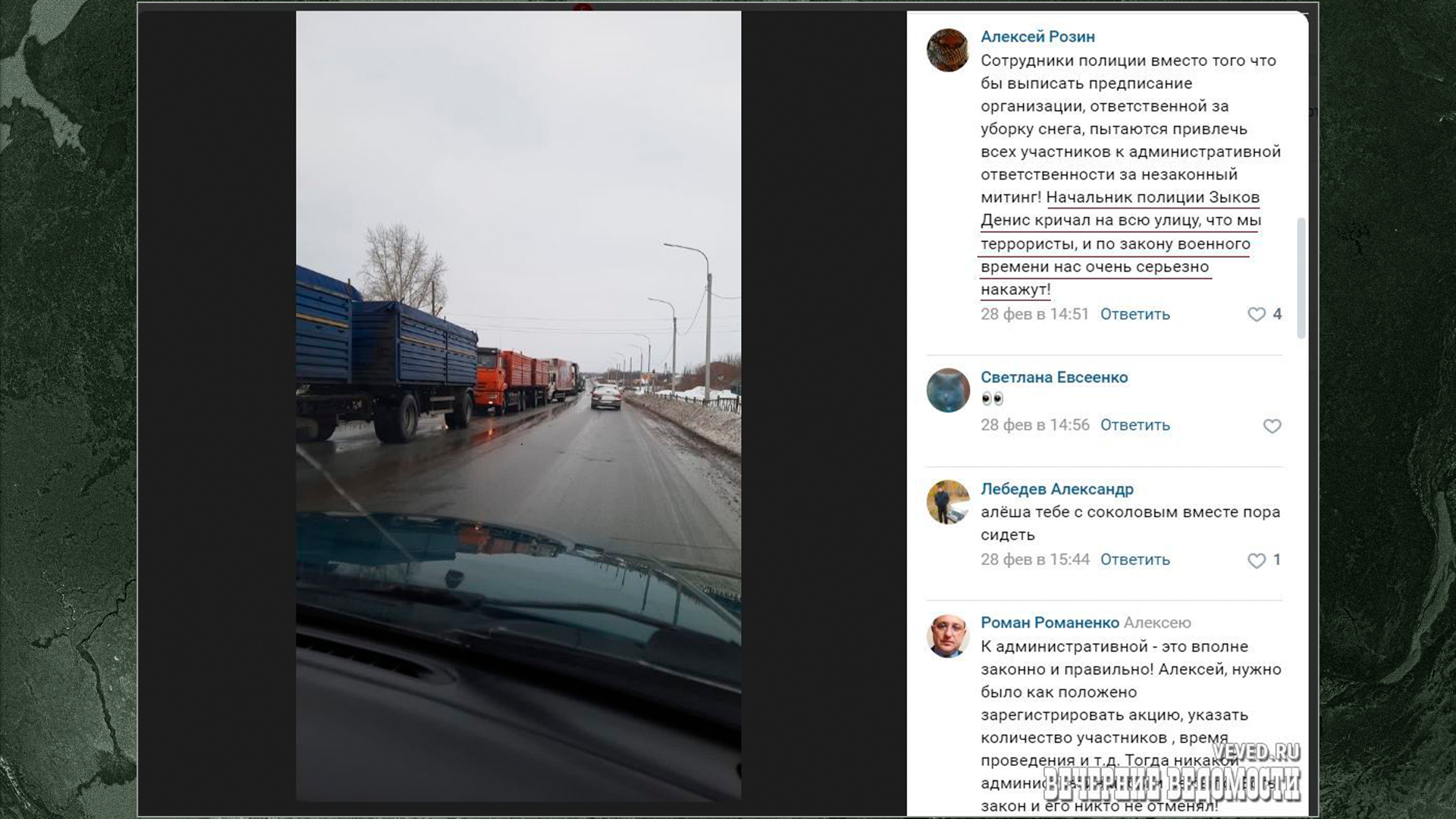The width and height of the screenshot is (1456, 819).
Task: Open Лебедев Александр's avatar picture
Action: [948, 502]
